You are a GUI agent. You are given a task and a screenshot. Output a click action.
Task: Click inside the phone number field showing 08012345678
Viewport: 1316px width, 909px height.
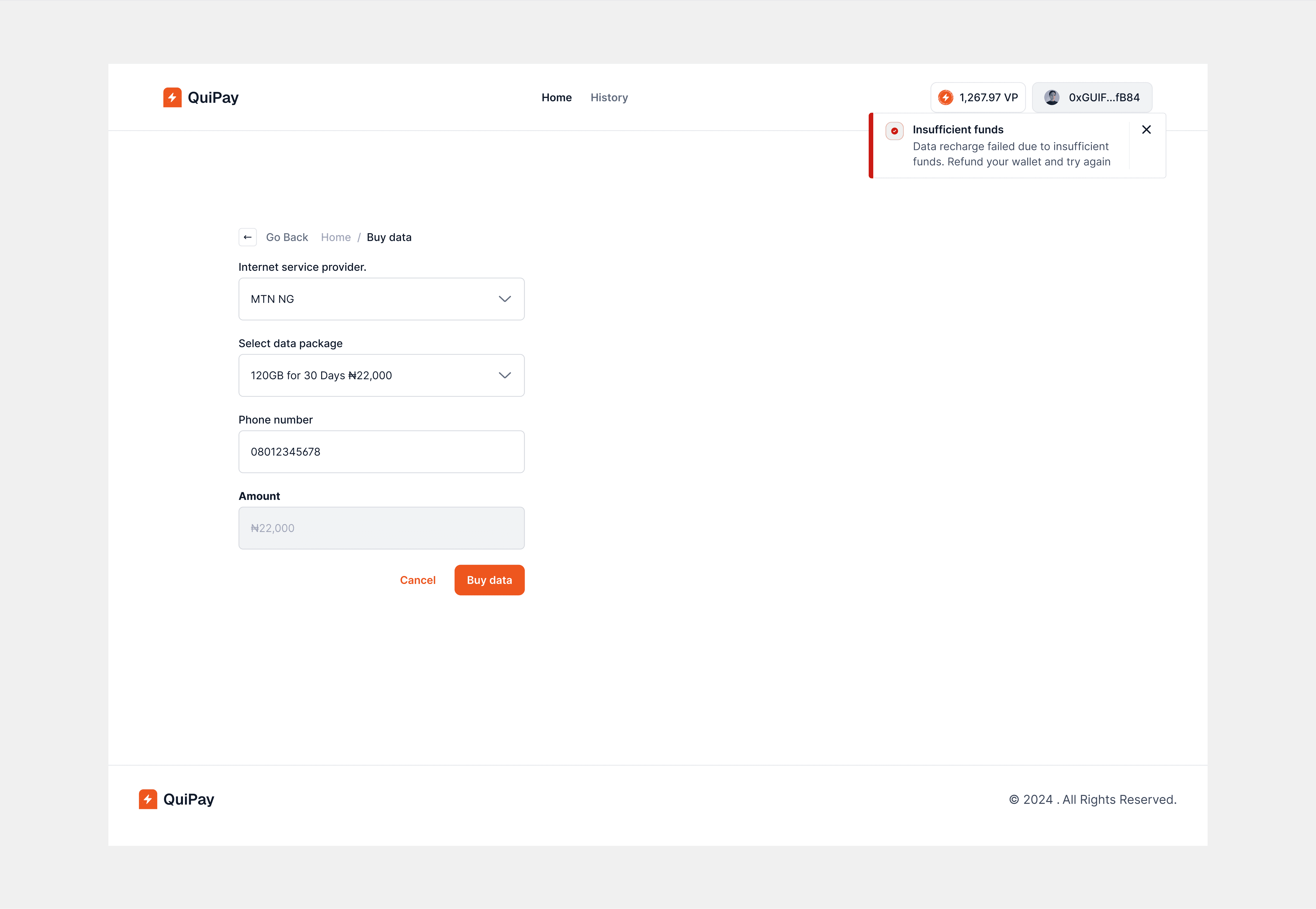[381, 452]
